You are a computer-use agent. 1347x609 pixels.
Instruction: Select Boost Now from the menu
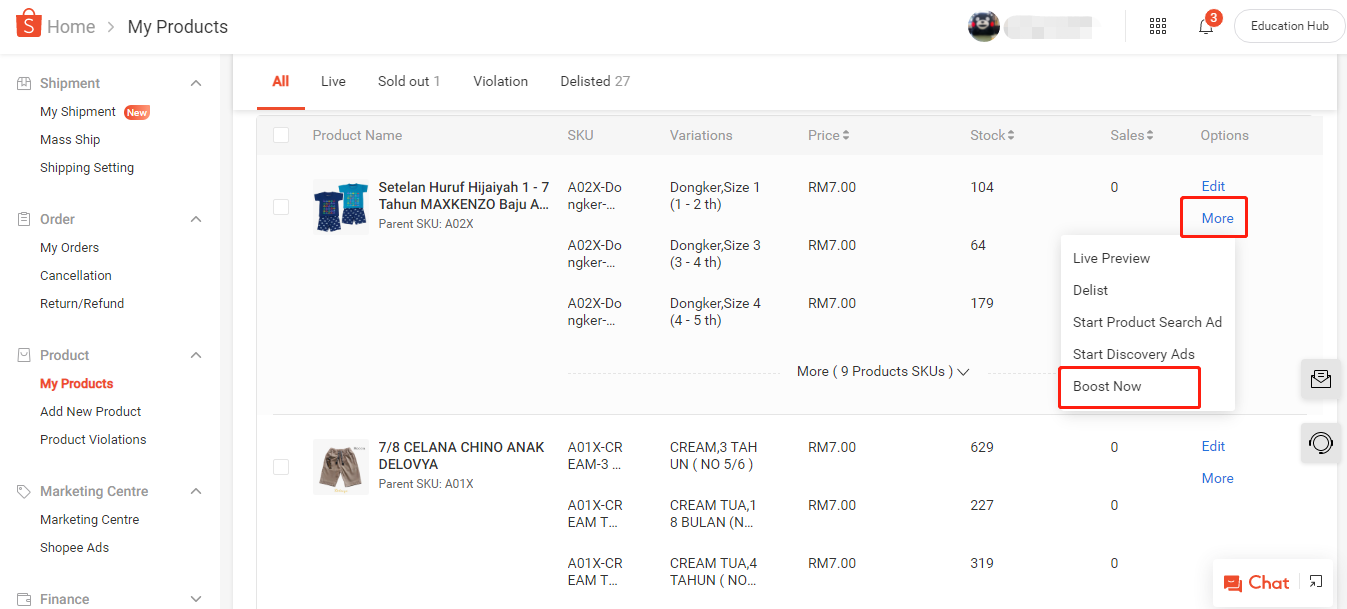coord(1107,387)
